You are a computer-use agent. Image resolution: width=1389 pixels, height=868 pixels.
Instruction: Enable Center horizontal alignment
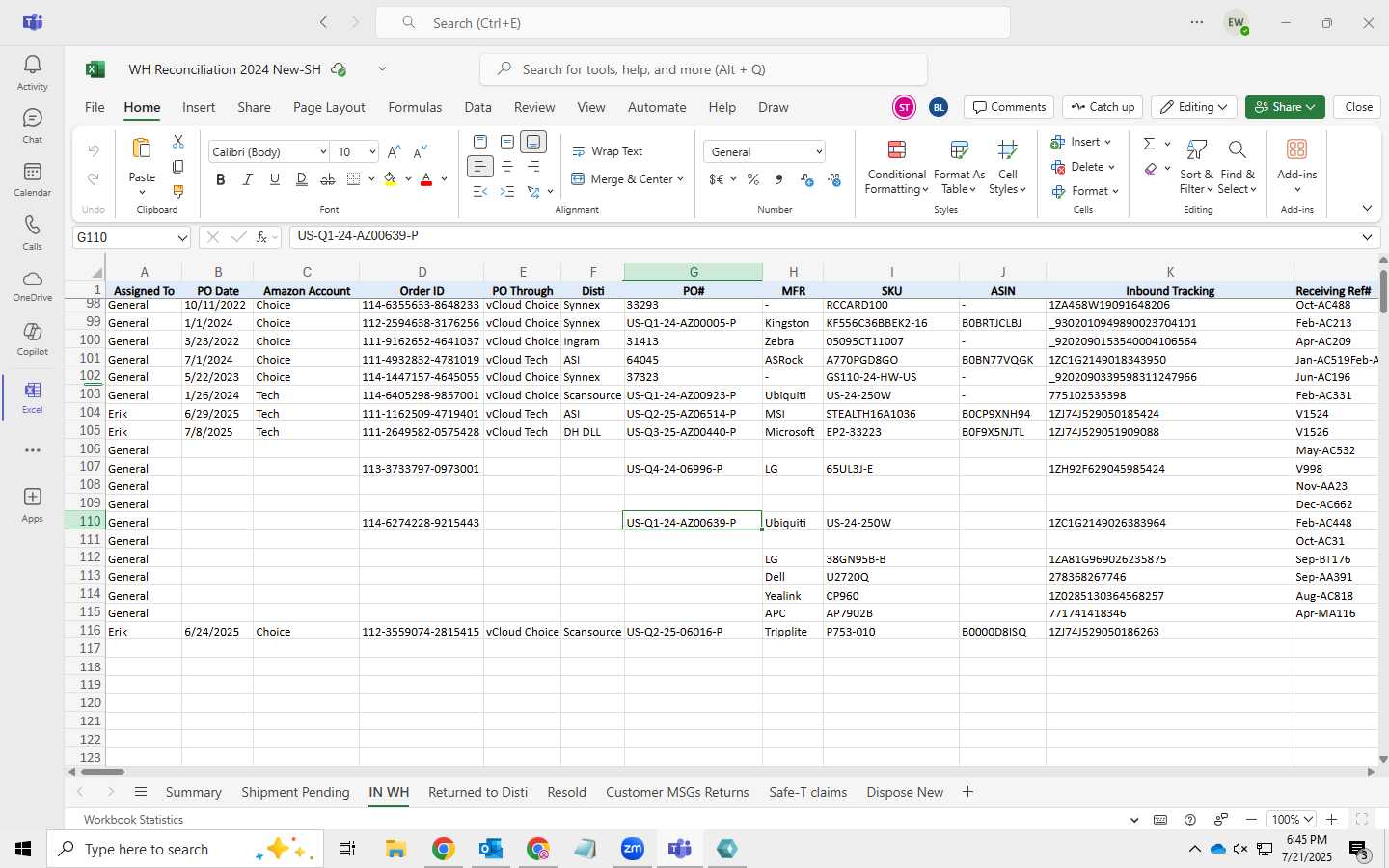point(507,167)
